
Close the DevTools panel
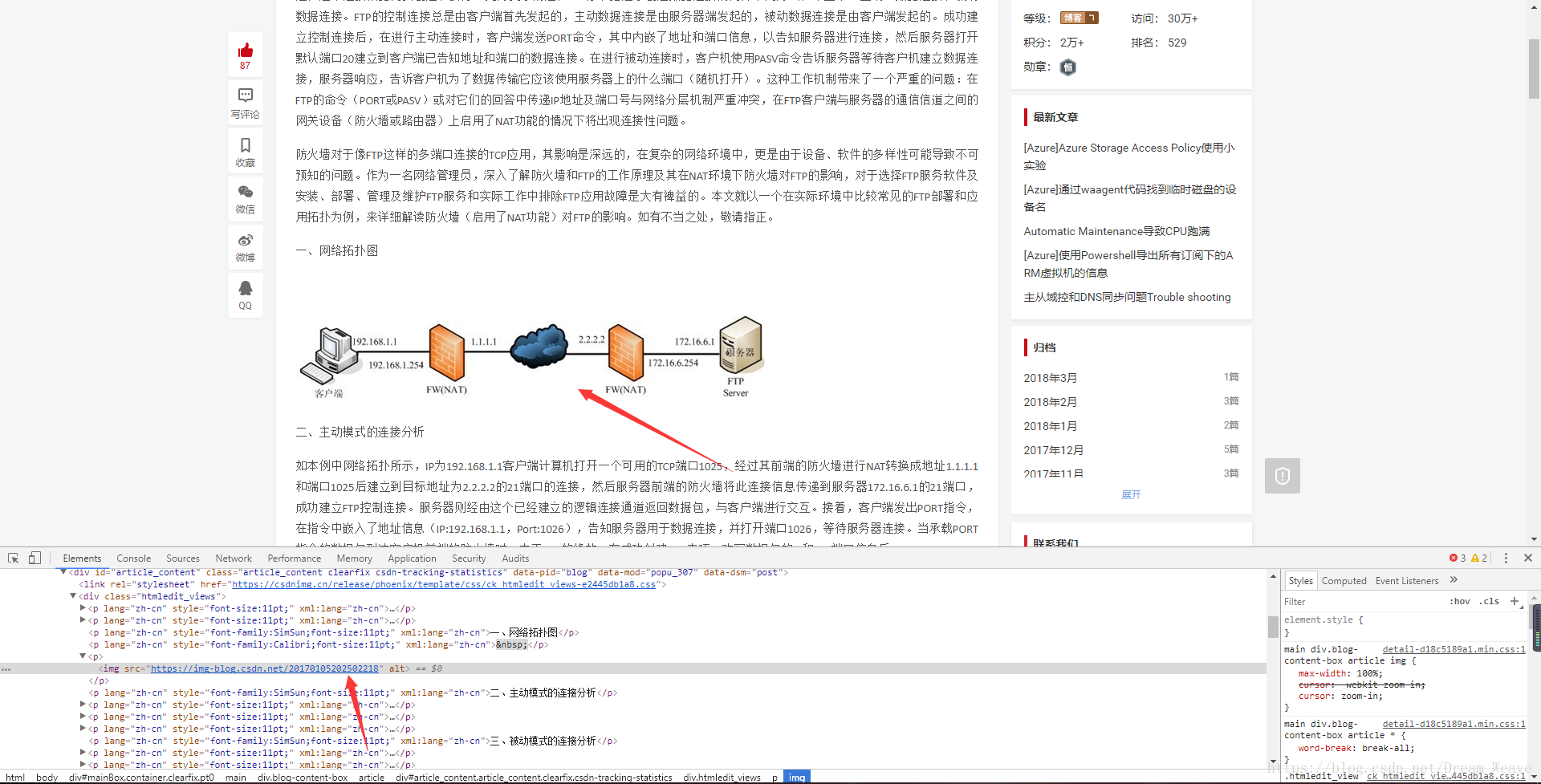click(1528, 558)
